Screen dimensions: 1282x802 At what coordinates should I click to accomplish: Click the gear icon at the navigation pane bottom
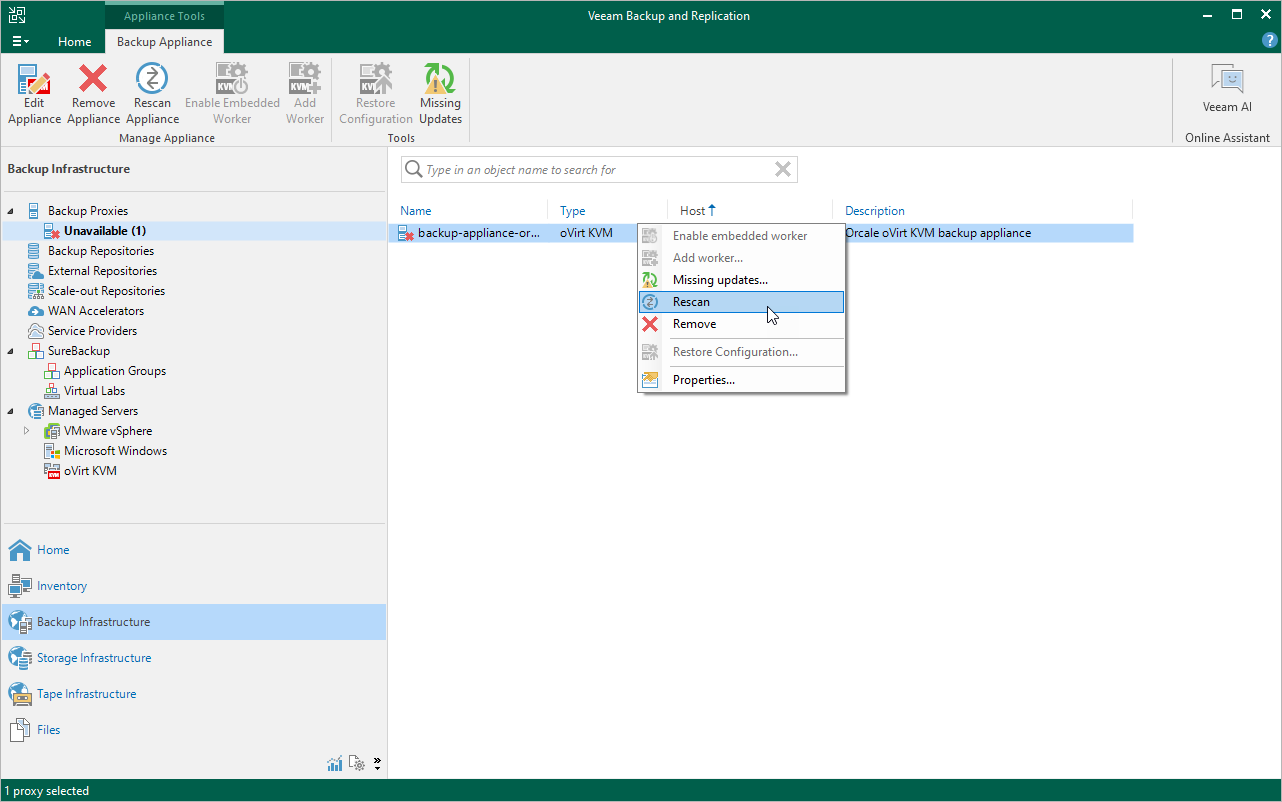(358, 764)
